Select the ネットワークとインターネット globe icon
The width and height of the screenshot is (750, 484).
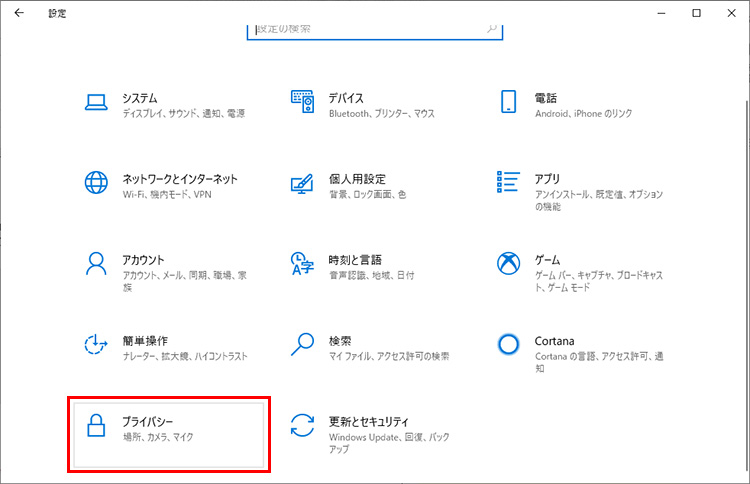96,182
